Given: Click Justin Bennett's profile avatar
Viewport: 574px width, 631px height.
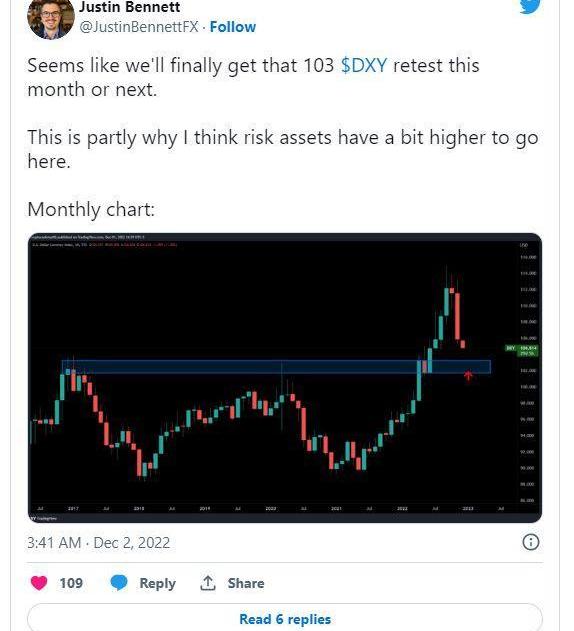Looking at the screenshot, I should (x=51, y=18).
